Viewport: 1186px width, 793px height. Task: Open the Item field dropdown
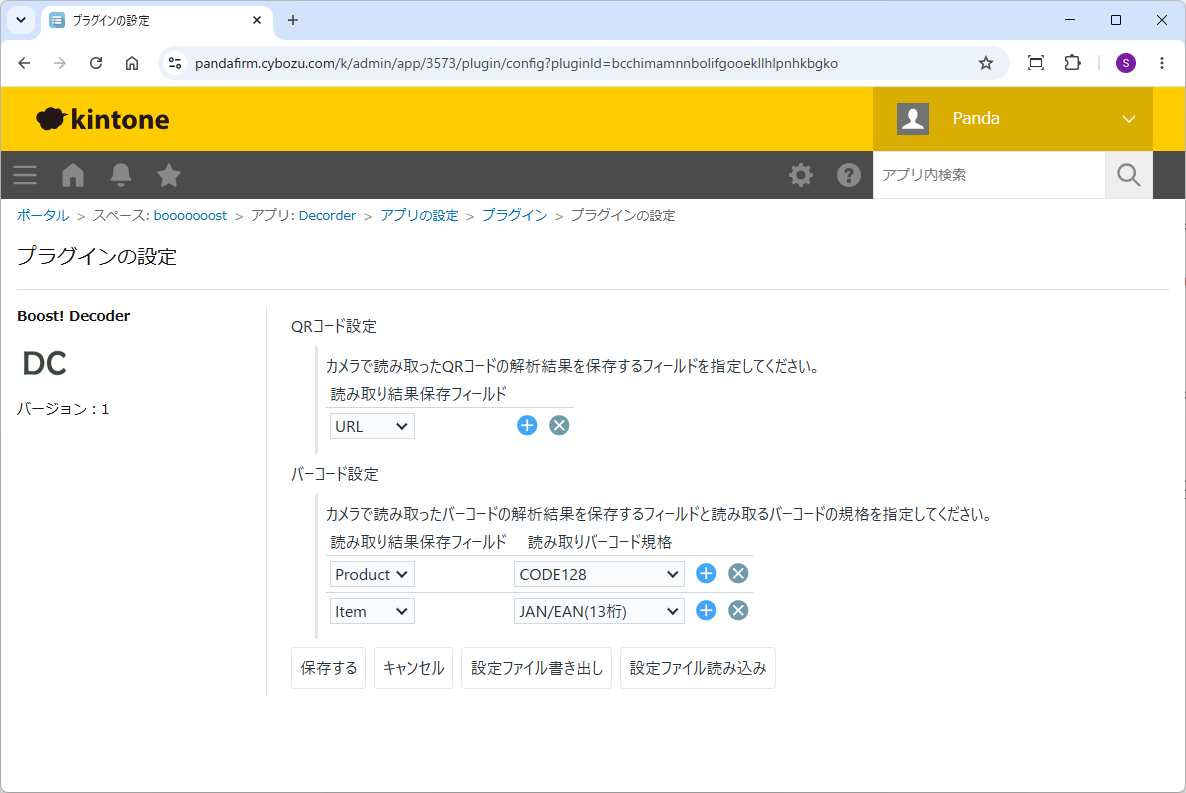click(x=372, y=611)
